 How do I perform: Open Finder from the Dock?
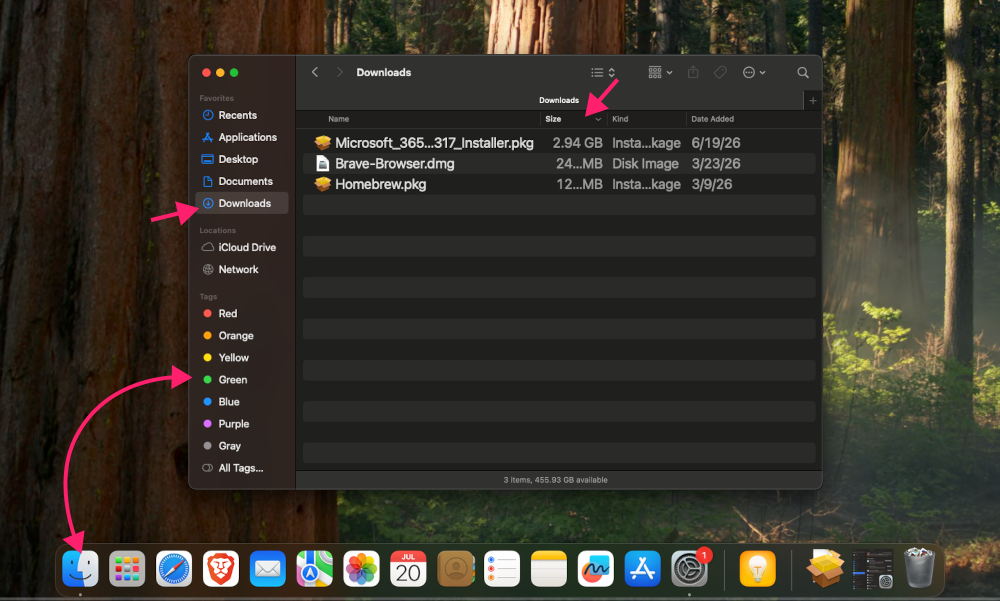80,568
